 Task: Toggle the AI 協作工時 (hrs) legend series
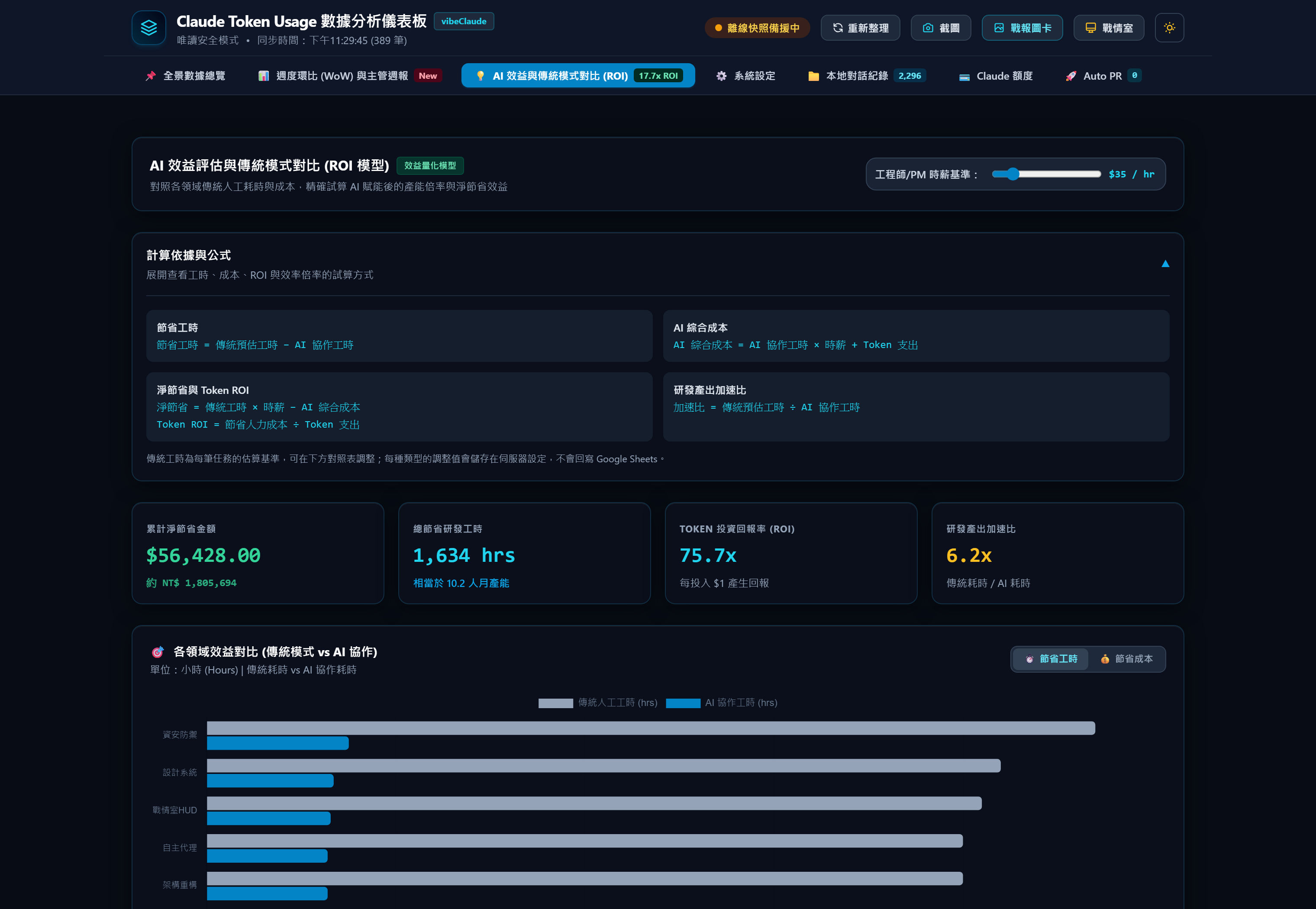pyautogui.click(x=722, y=703)
